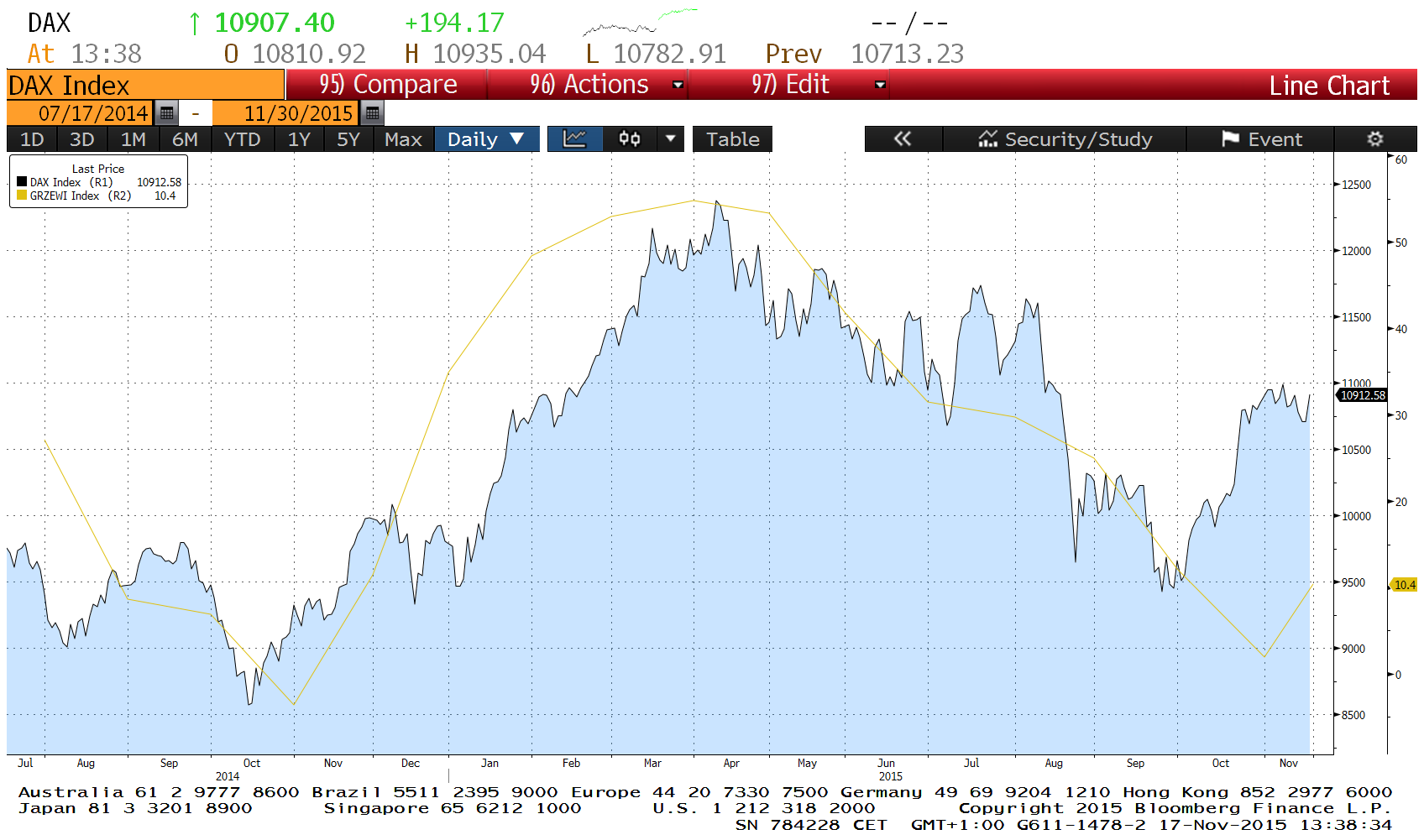Screen dimensions: 1424x840
Task: Select the YTD range tab
Action: tap(242, 139)
